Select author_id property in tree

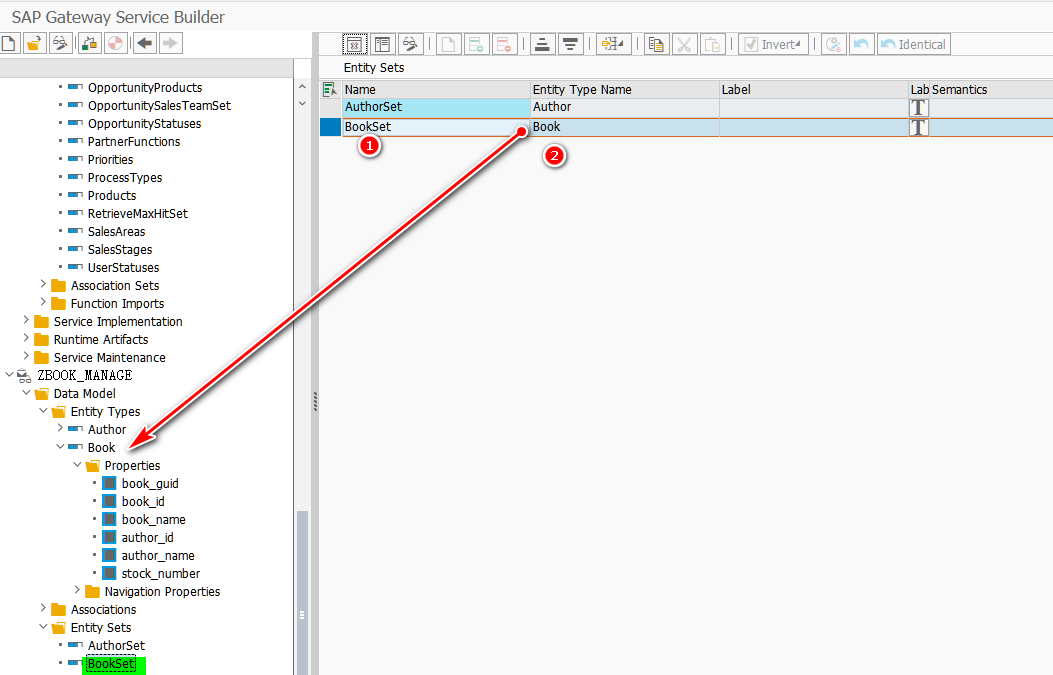point(147,537)
